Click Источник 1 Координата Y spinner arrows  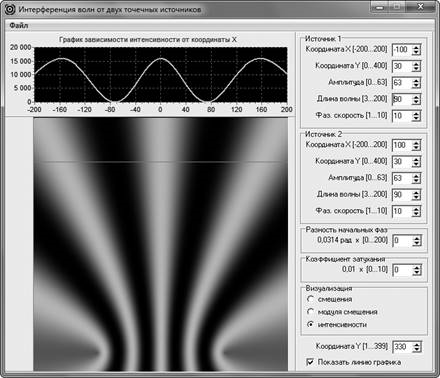pyautogui.click(x=416, y=66)
